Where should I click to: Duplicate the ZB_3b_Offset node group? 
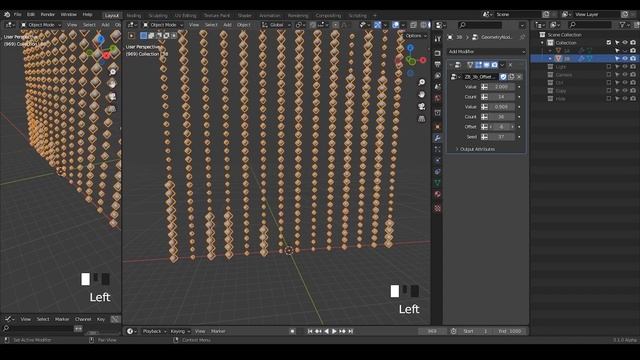tap(511, 77)
